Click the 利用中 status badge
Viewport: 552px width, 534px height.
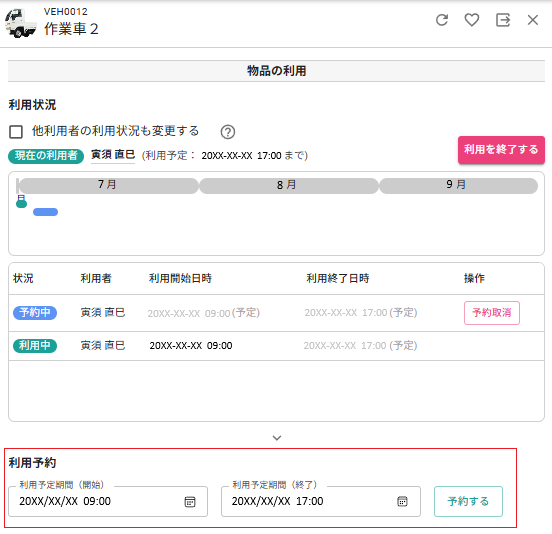point(35,345)
